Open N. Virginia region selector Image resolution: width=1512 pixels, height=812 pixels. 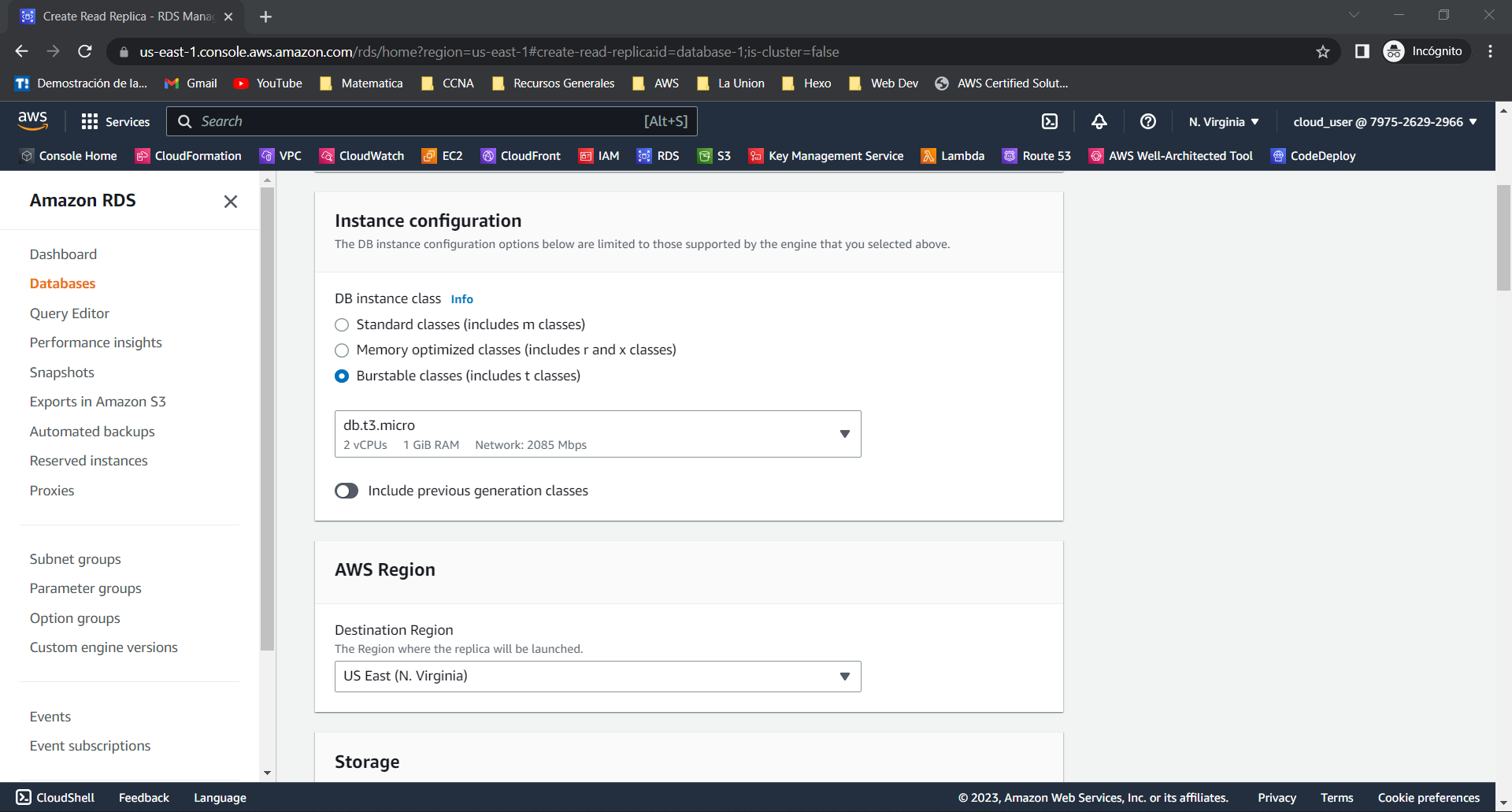point(1224,122)
